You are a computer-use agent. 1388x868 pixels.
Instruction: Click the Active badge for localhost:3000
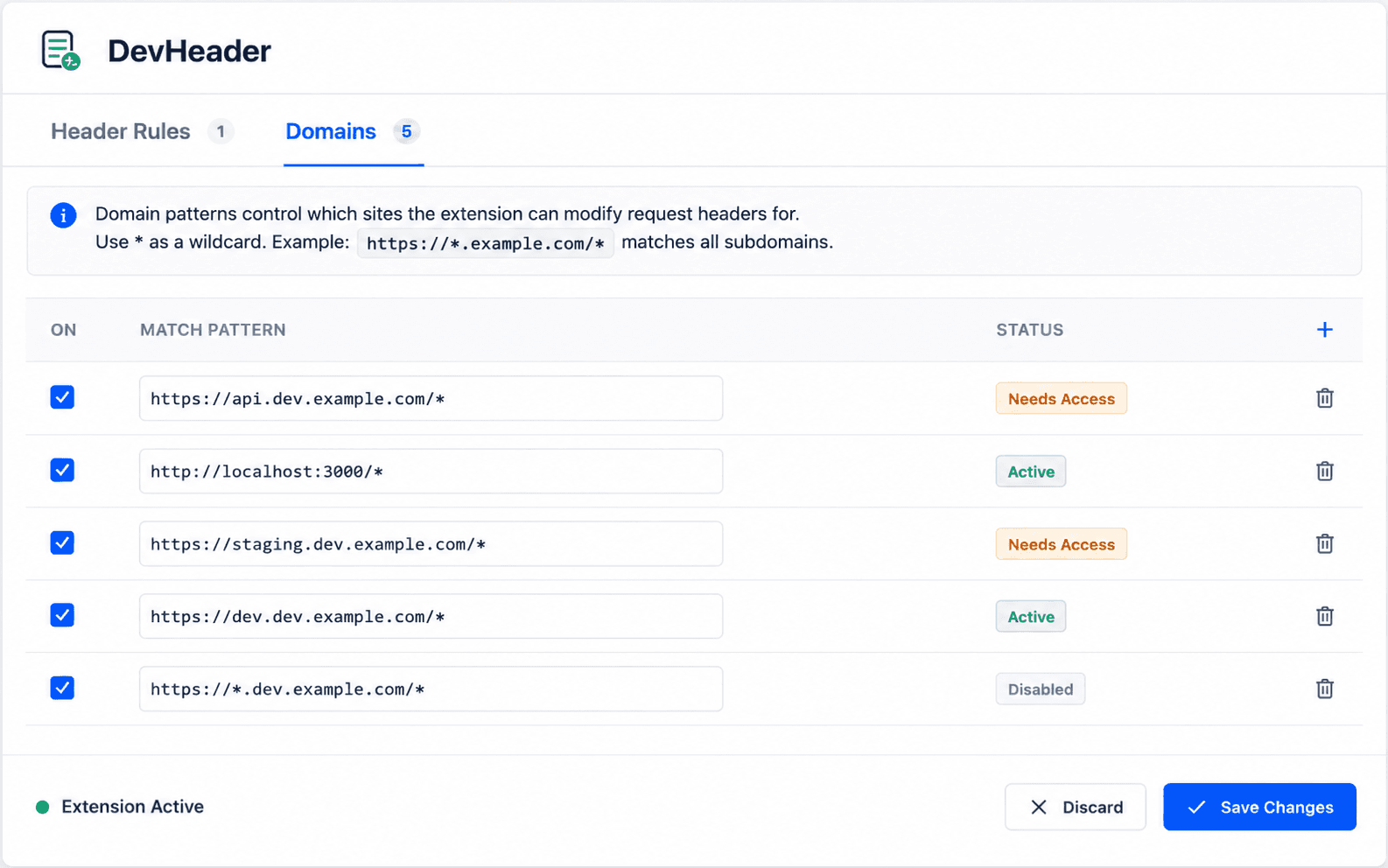pos(1031,472)
